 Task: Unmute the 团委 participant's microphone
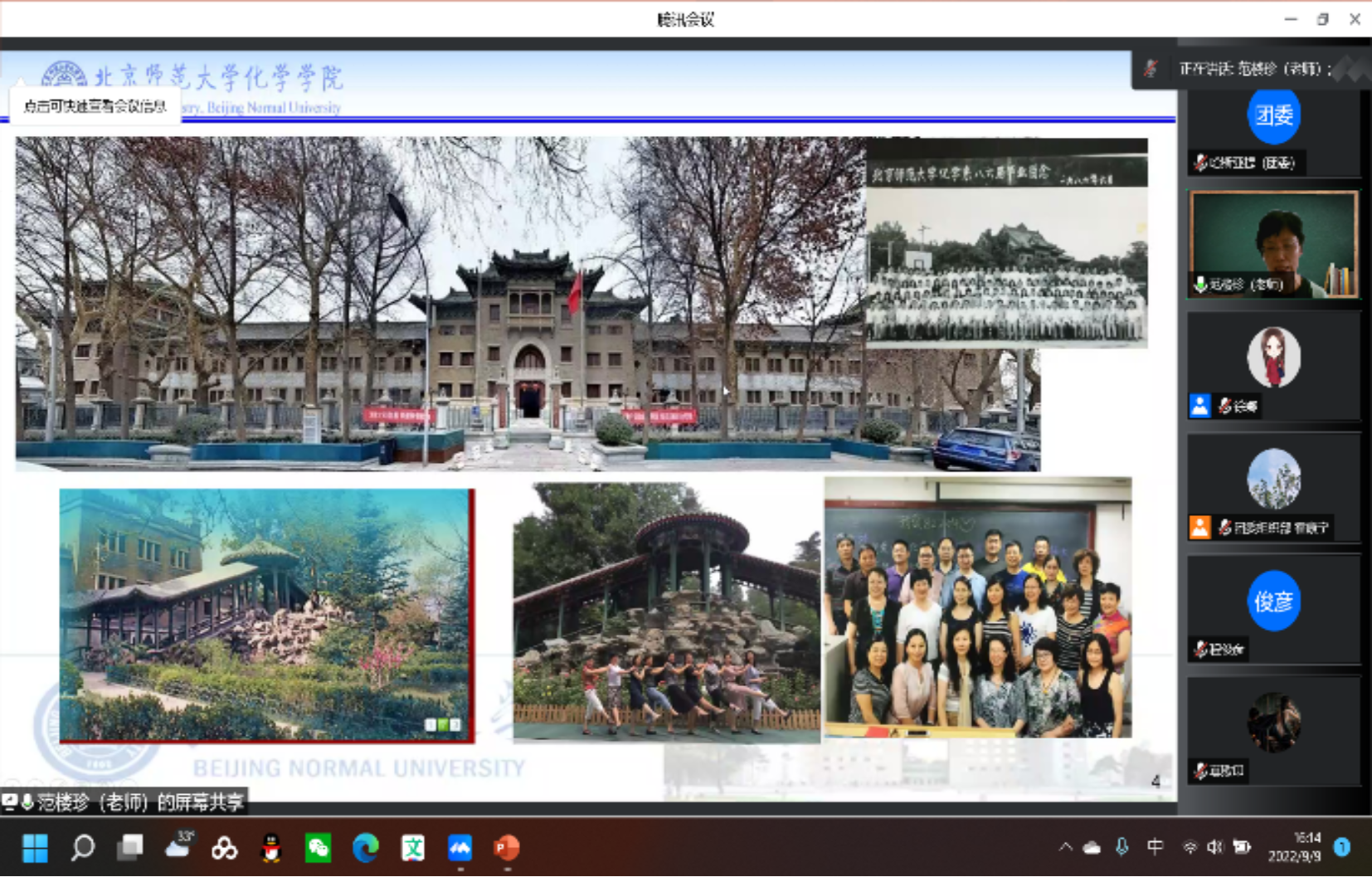tap(1201, 163)
